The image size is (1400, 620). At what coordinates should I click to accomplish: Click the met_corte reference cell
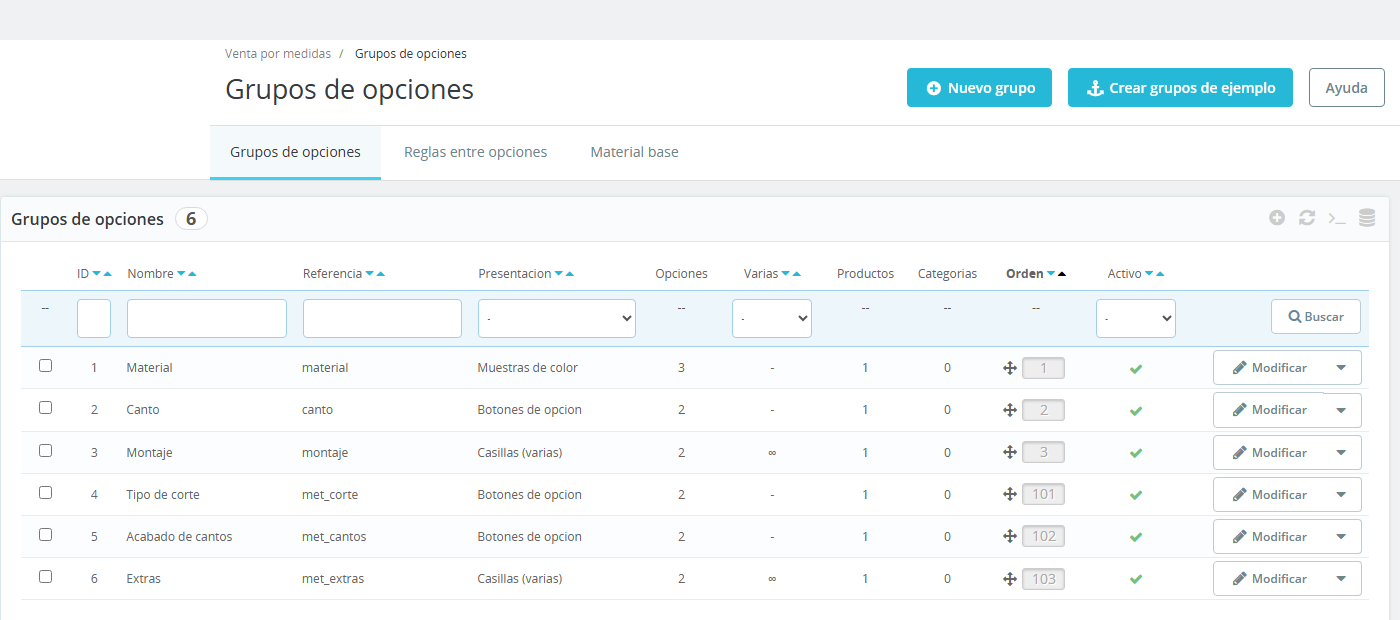tap(330, 495)
